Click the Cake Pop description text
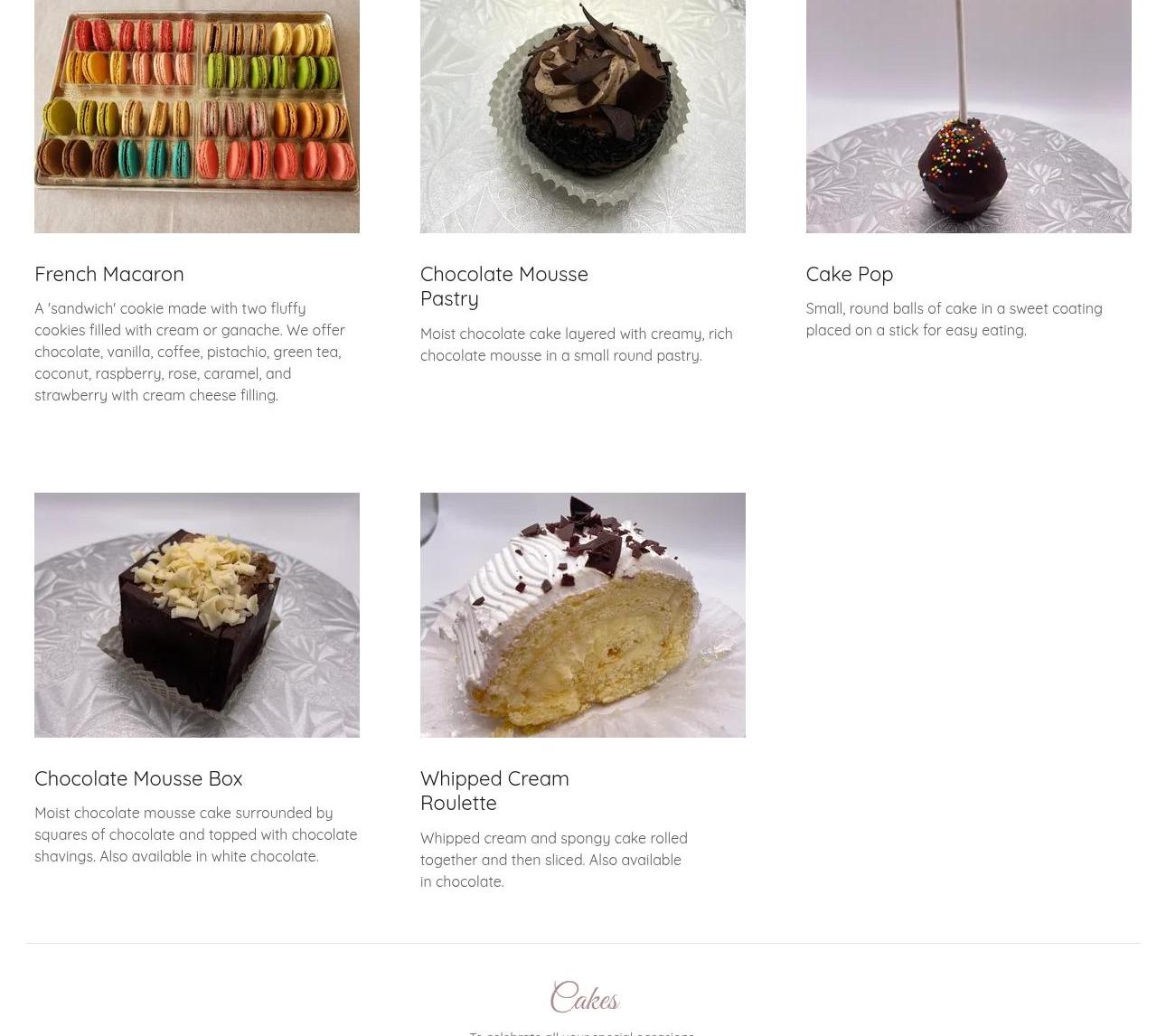The width and height of the screenshot is (1166, 1036). pyautogui.click(x=954, y=319)
